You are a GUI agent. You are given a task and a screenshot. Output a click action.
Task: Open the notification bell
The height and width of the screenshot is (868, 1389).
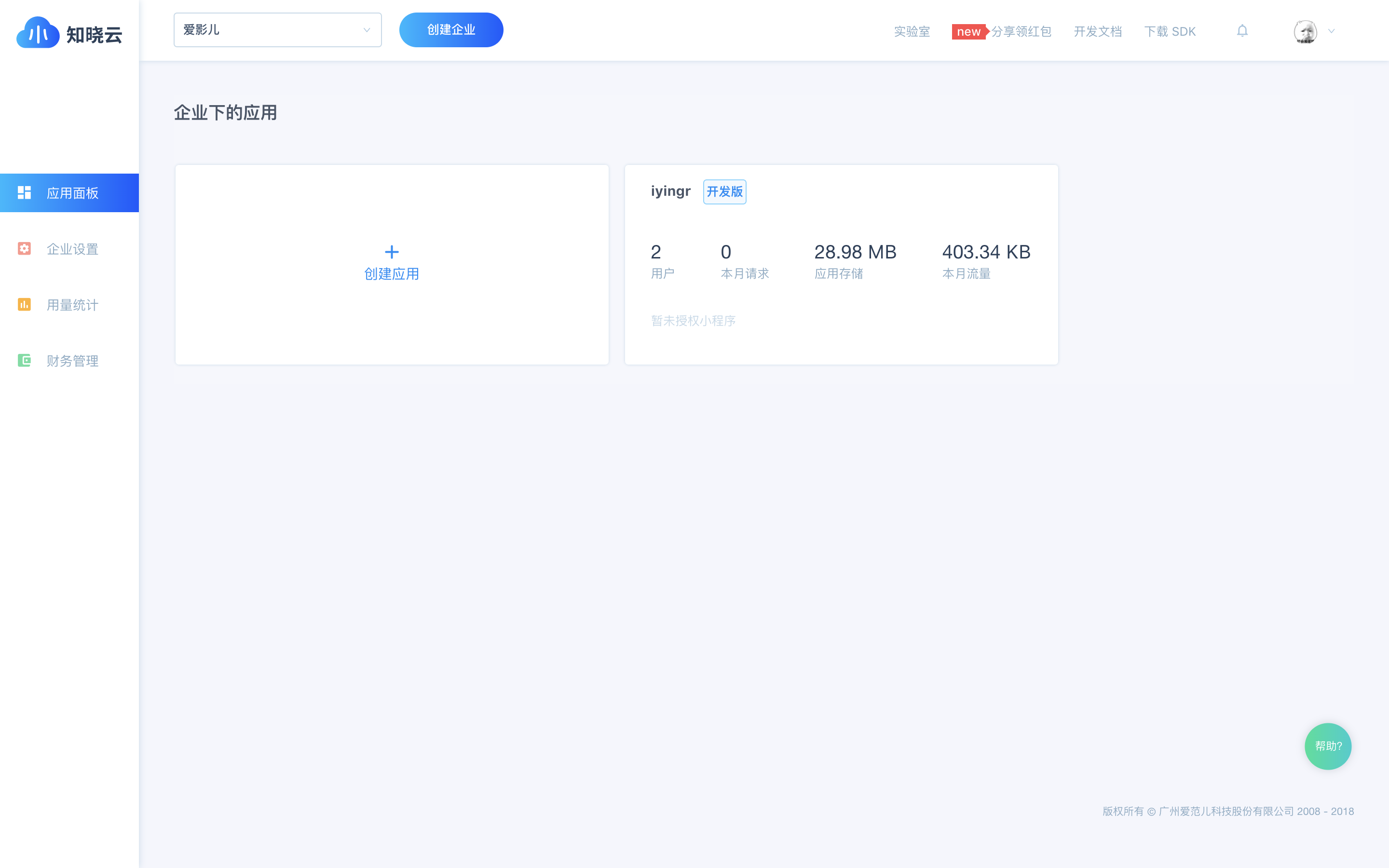pos(1242,31)
